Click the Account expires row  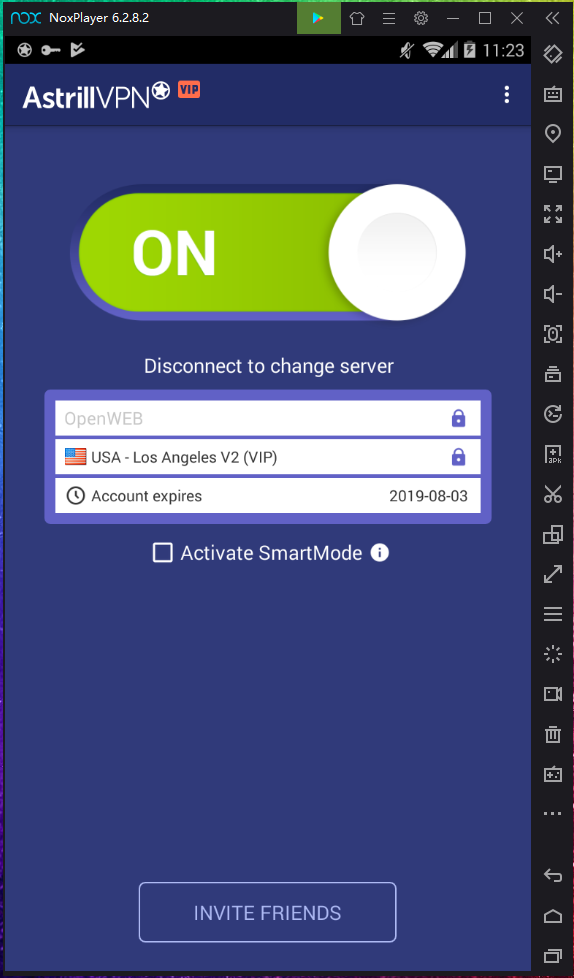[268, 496]
